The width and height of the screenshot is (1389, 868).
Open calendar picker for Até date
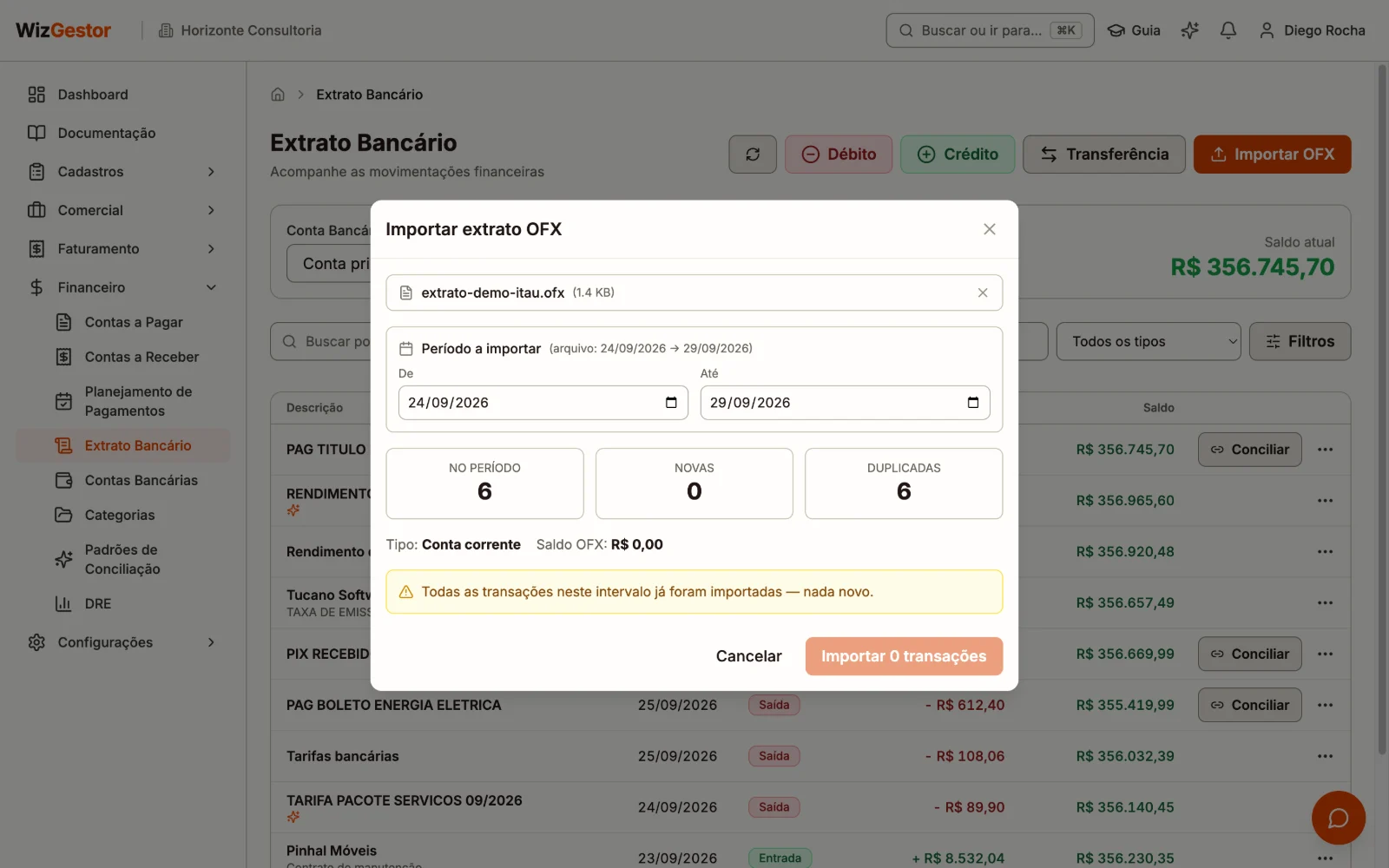pos(973,403)
